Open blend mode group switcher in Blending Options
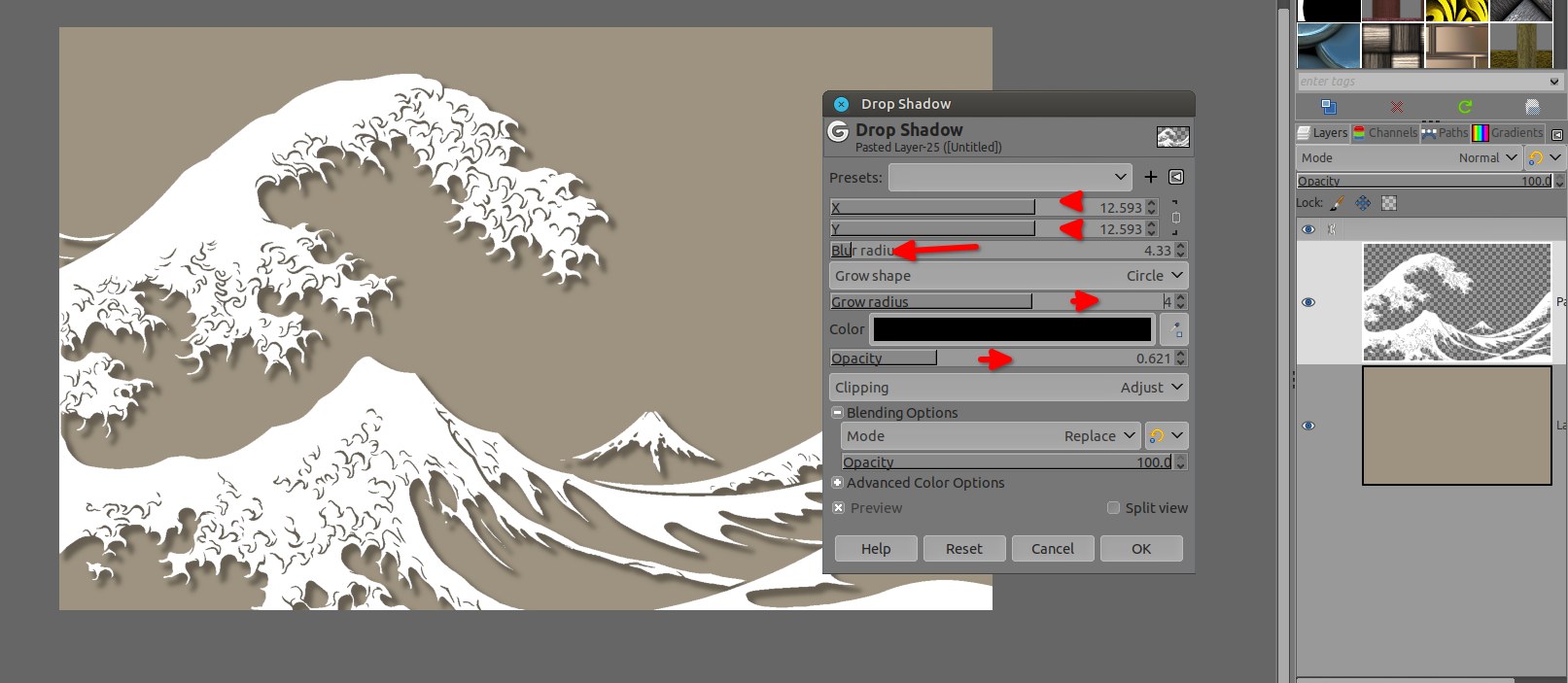Viewport: 1568px width, 683px height. tap(1166, 436)
